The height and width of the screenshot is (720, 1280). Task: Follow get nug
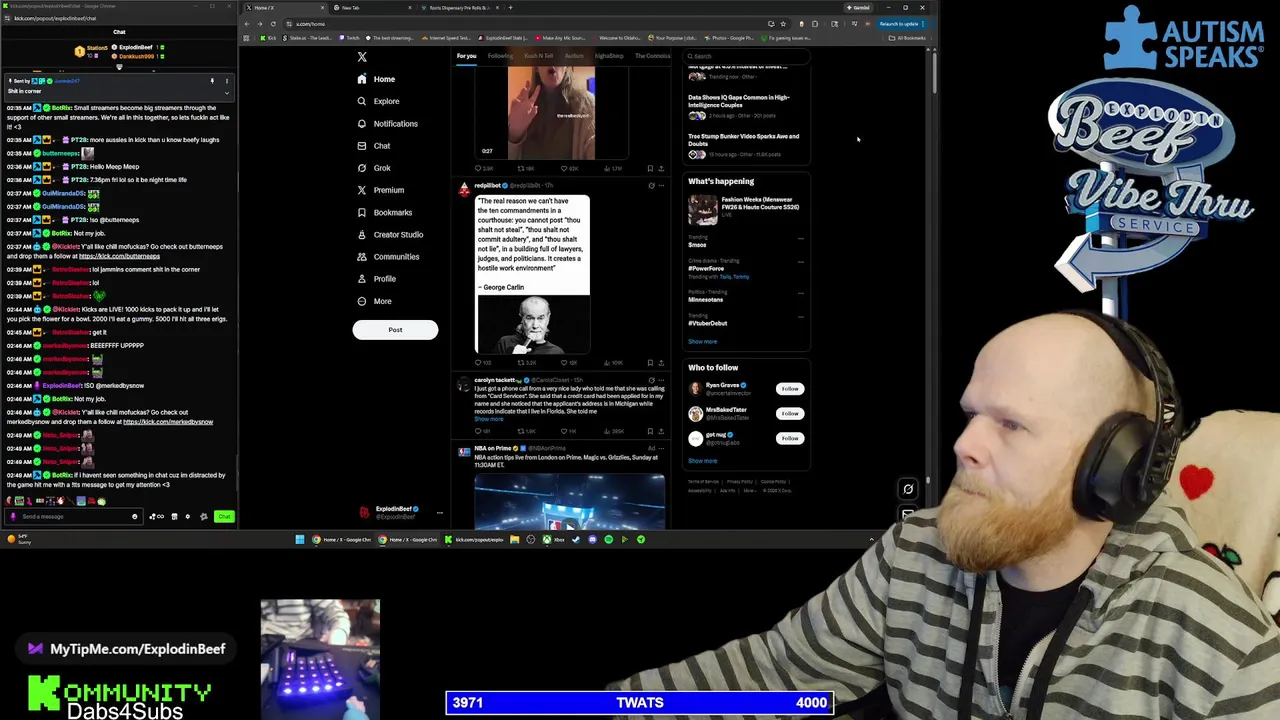pos(790,438)
